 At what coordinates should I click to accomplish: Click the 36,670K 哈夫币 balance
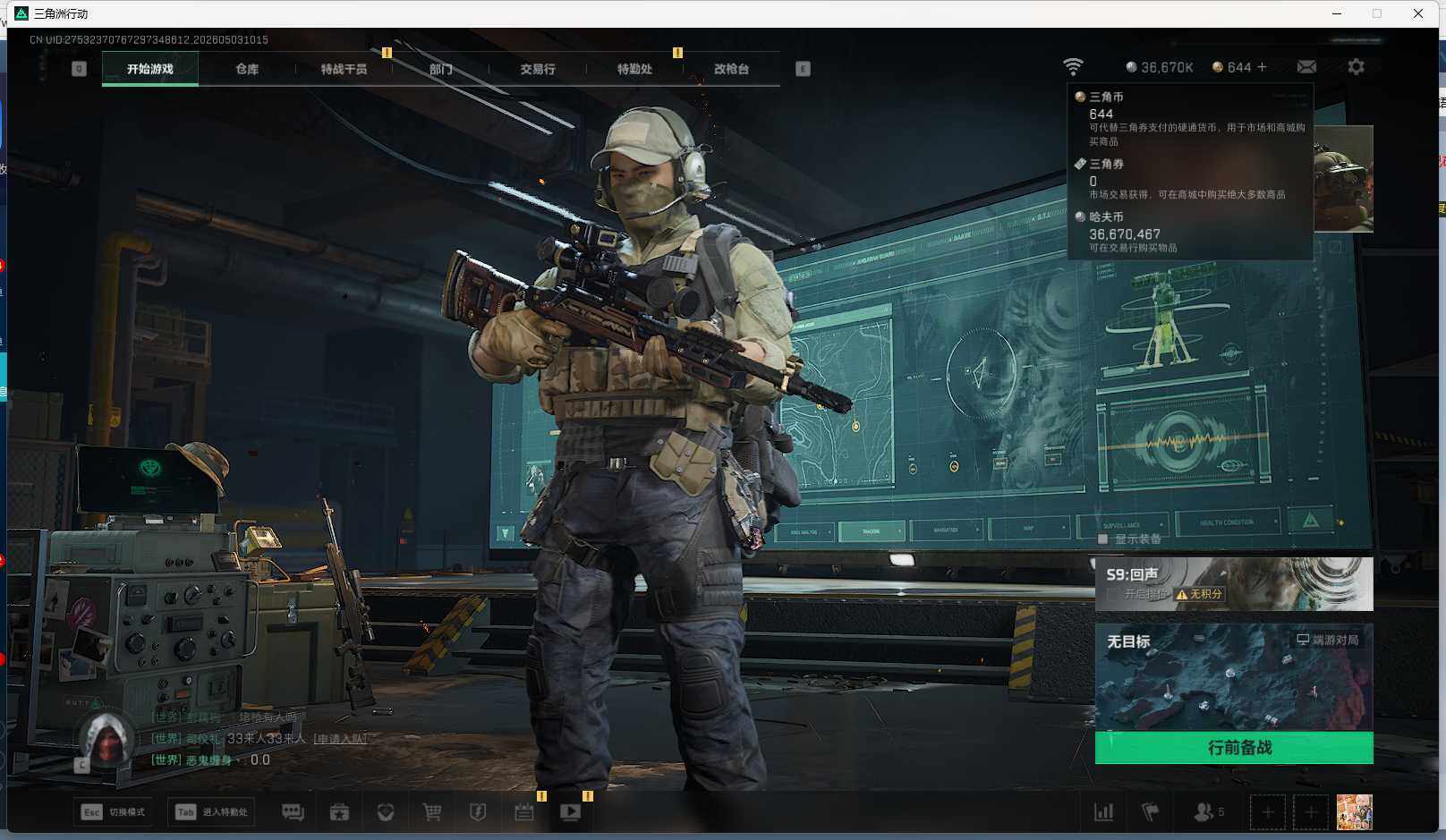tap(1160, 67)
